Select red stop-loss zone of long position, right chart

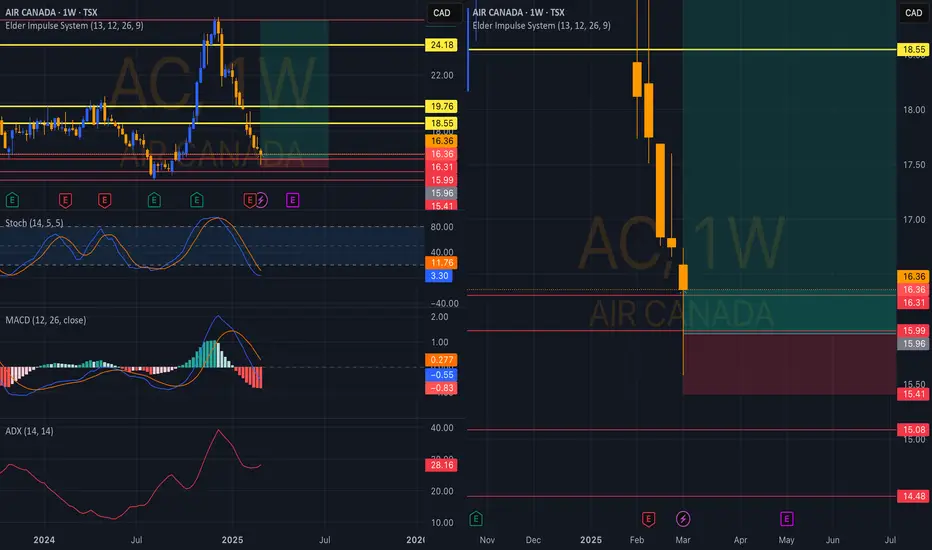pos(789,364)
